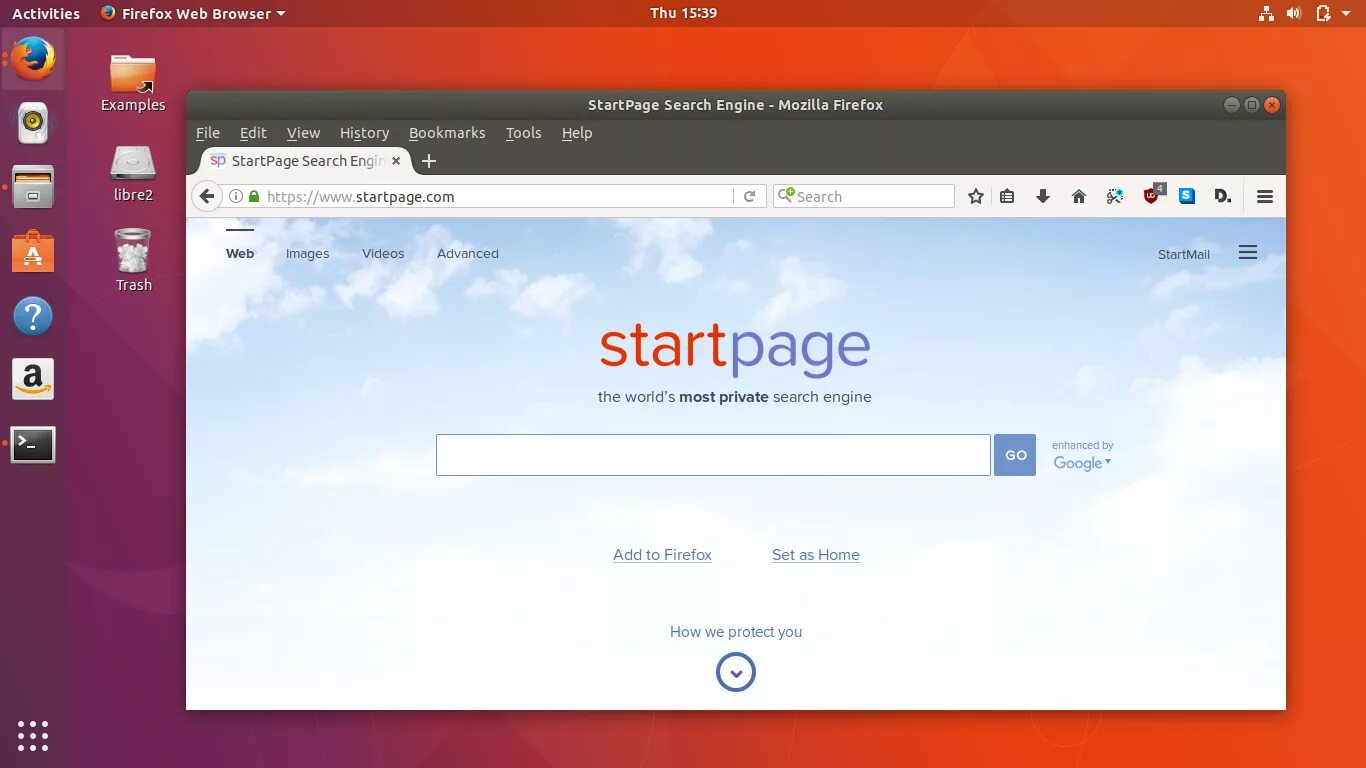
Task: Go to the Firefox home page icon
Action: pyautogui.click(x=1079, y=197)
